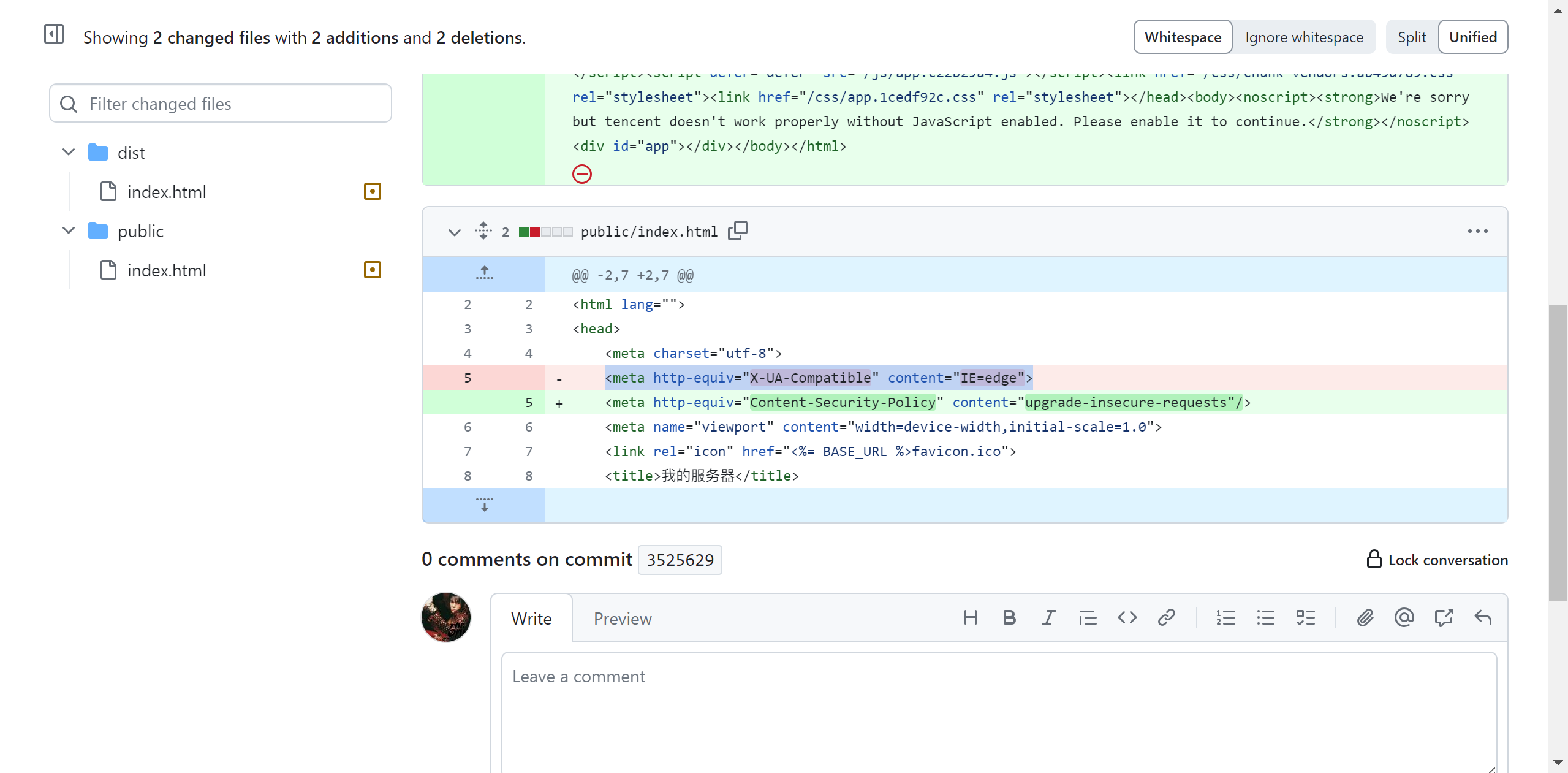Image resolution: width=1568 pixels, height=773 pixels.
Task: Switch to the Write tab
Action: 531,619
